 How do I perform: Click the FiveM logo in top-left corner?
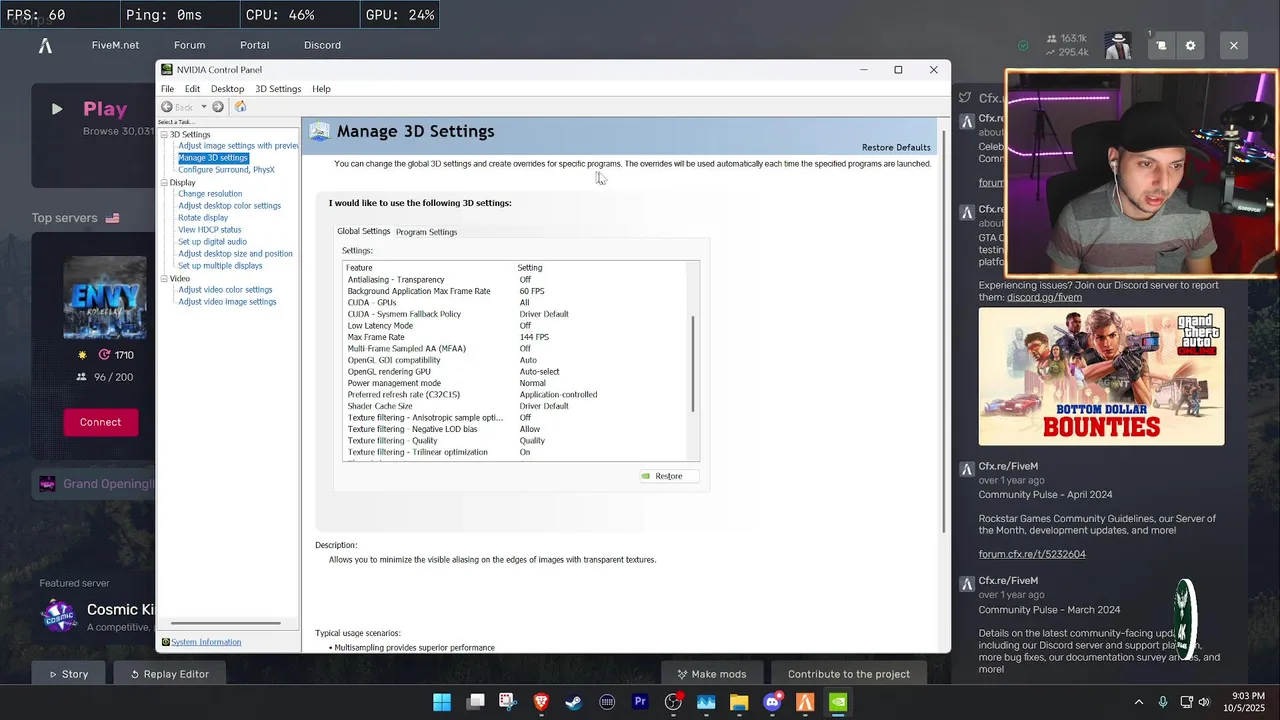[x=45, y=45]
